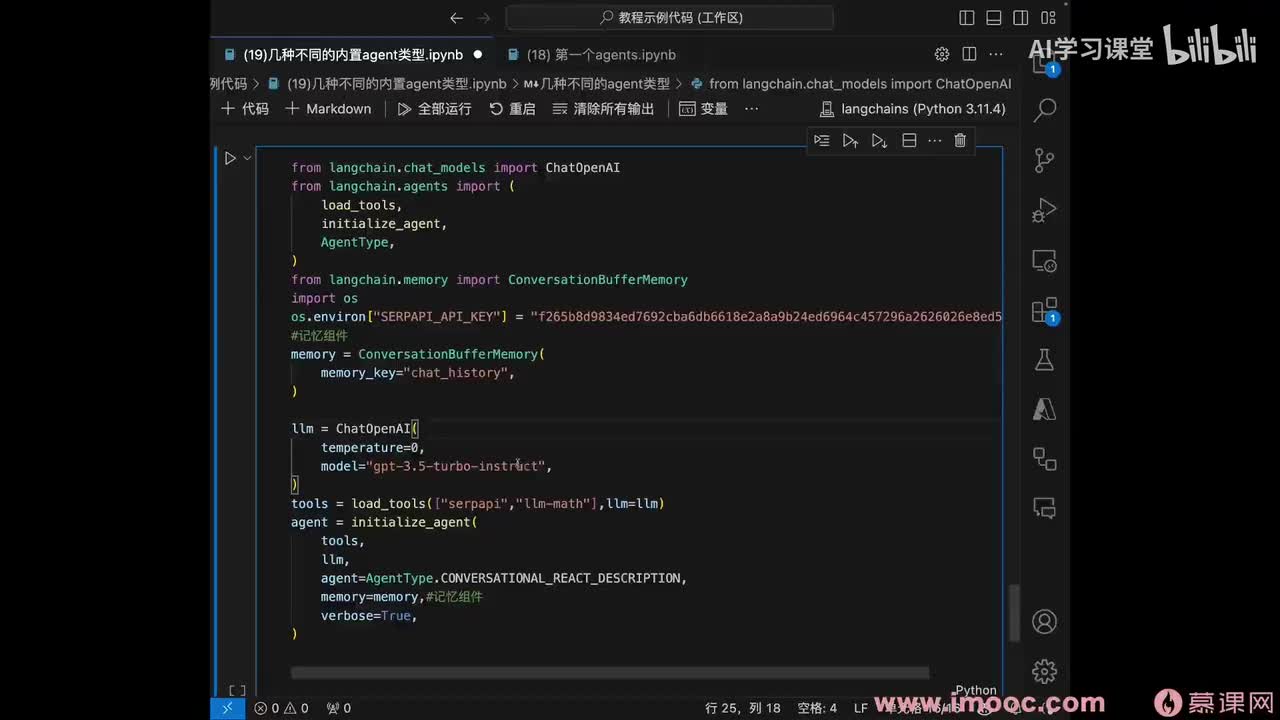
Task: Click memory_key="chat_history" line
Action: point(418,373)
